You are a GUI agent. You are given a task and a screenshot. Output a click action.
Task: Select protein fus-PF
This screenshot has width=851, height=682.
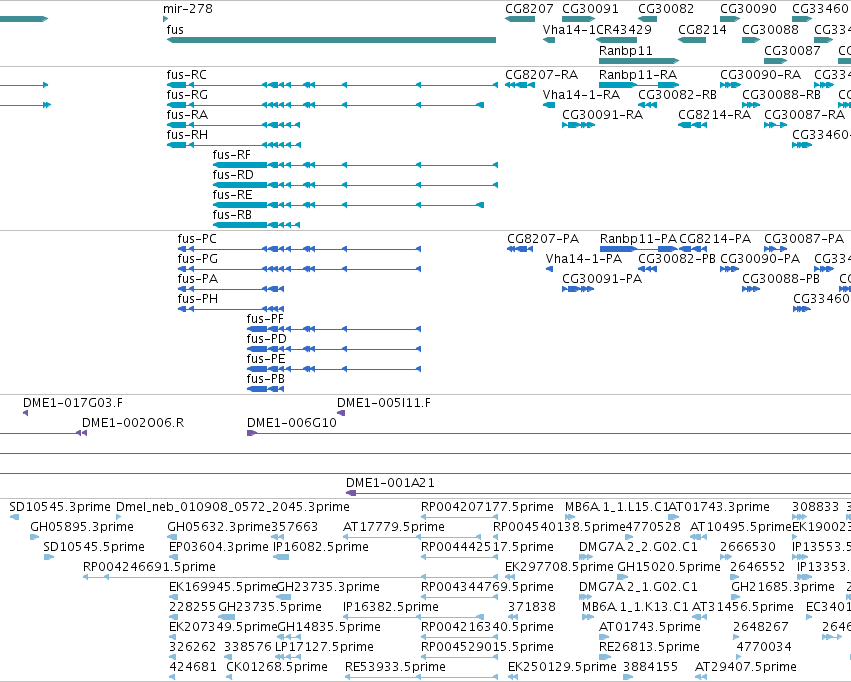334,329
